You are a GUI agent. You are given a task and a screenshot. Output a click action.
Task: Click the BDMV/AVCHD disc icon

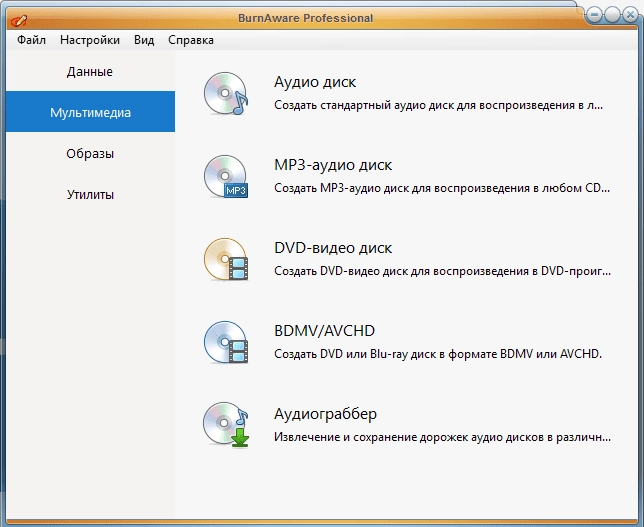click(226, 343)
